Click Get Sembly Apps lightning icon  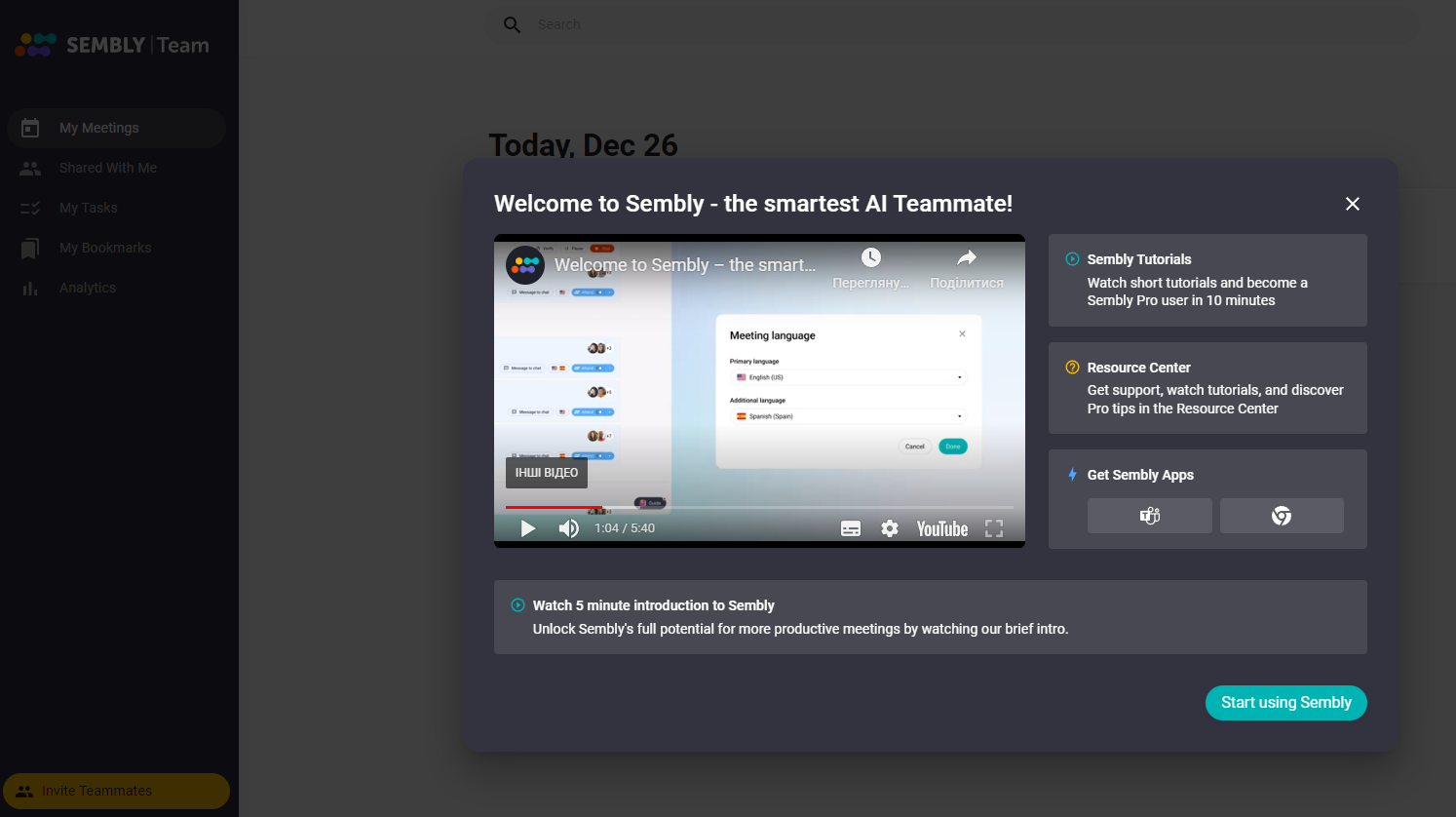pyautogui.click(x=1072, y=475)
